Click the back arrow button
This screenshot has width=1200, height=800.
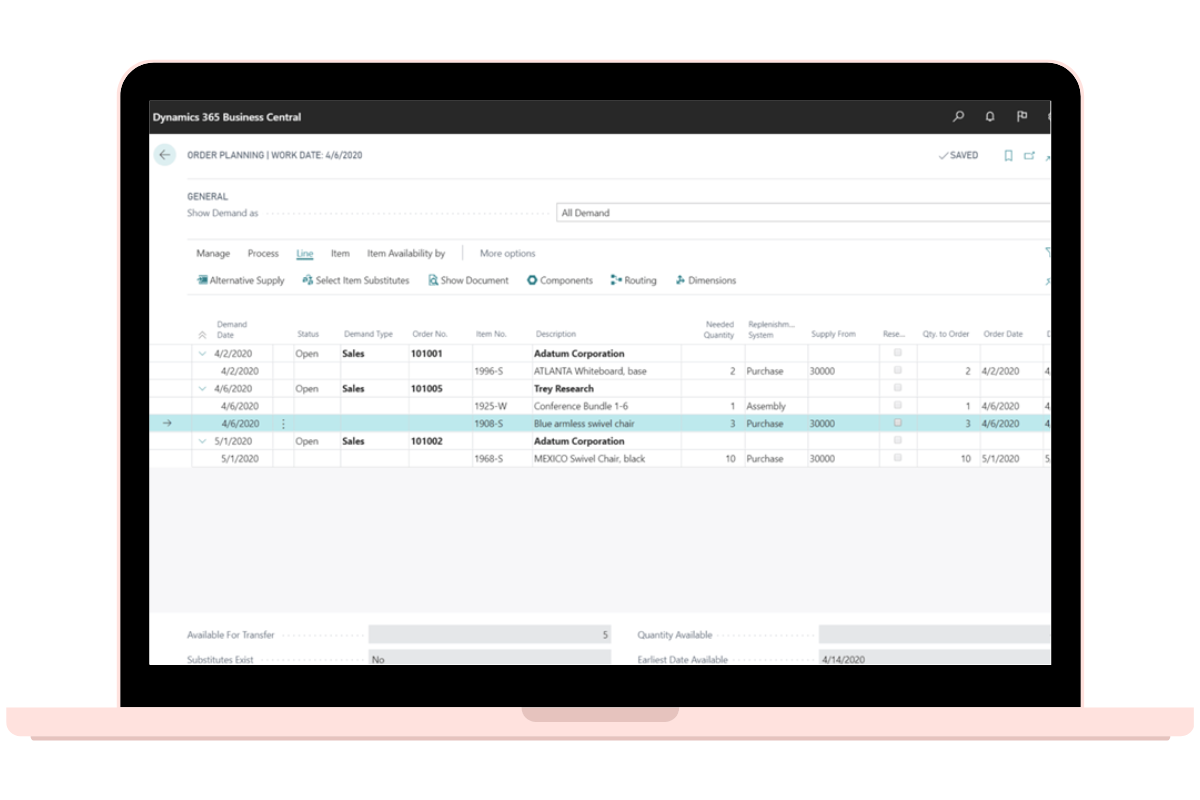pos(165,155)
